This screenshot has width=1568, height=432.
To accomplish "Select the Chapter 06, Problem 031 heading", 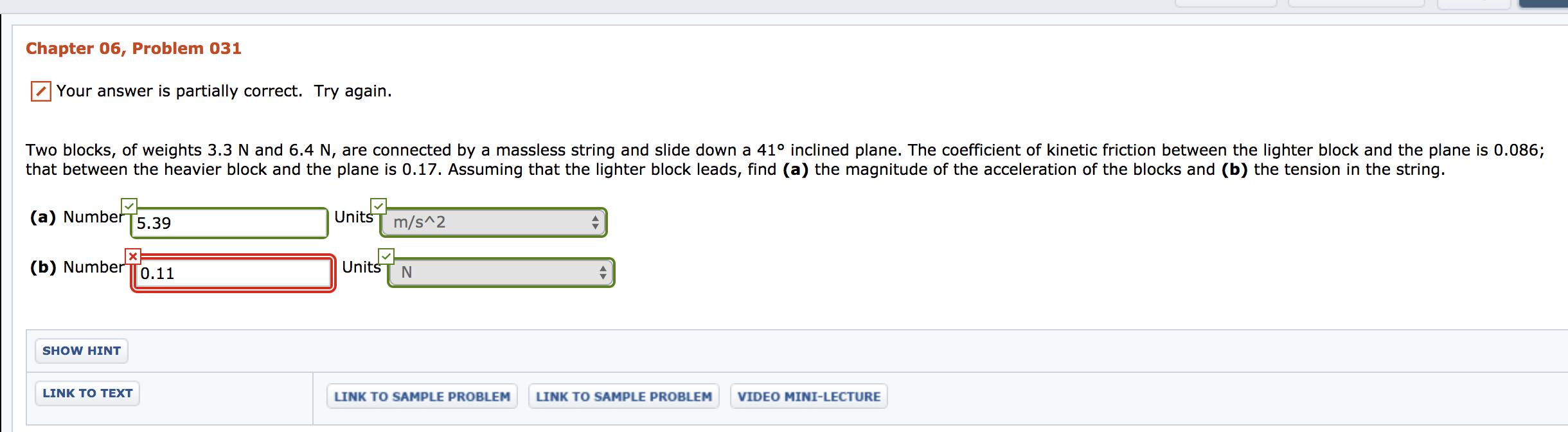I will 134,48.
